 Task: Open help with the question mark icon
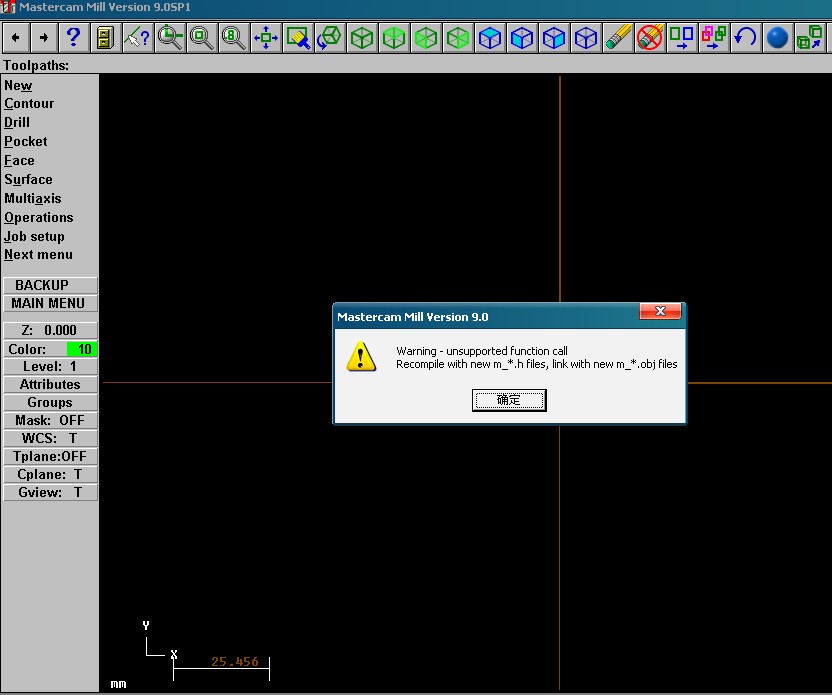pyautogui.click(x=74, y=38)
